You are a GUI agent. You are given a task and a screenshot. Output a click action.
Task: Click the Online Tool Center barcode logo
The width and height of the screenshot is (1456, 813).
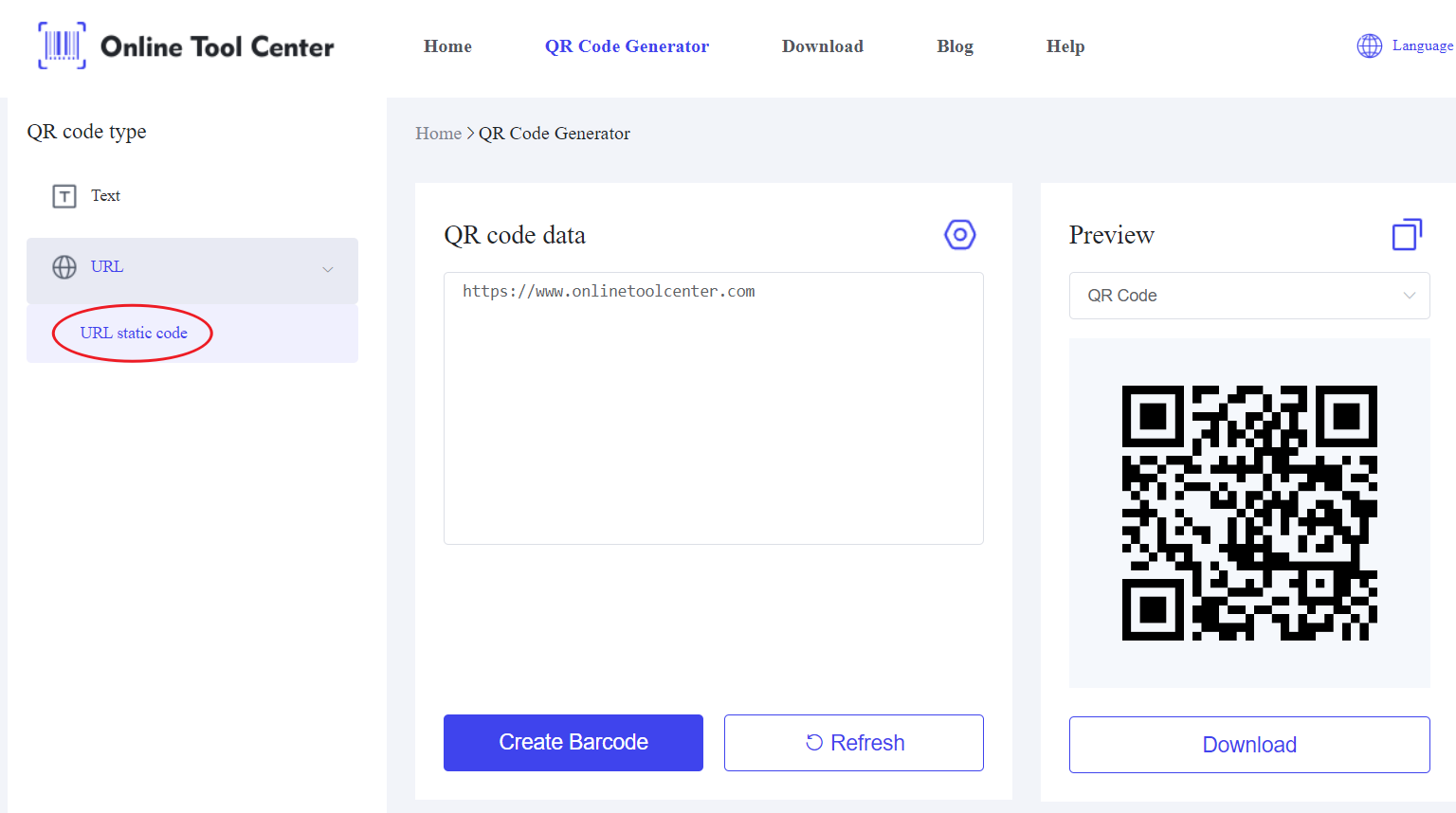click(x=62, y=45)
